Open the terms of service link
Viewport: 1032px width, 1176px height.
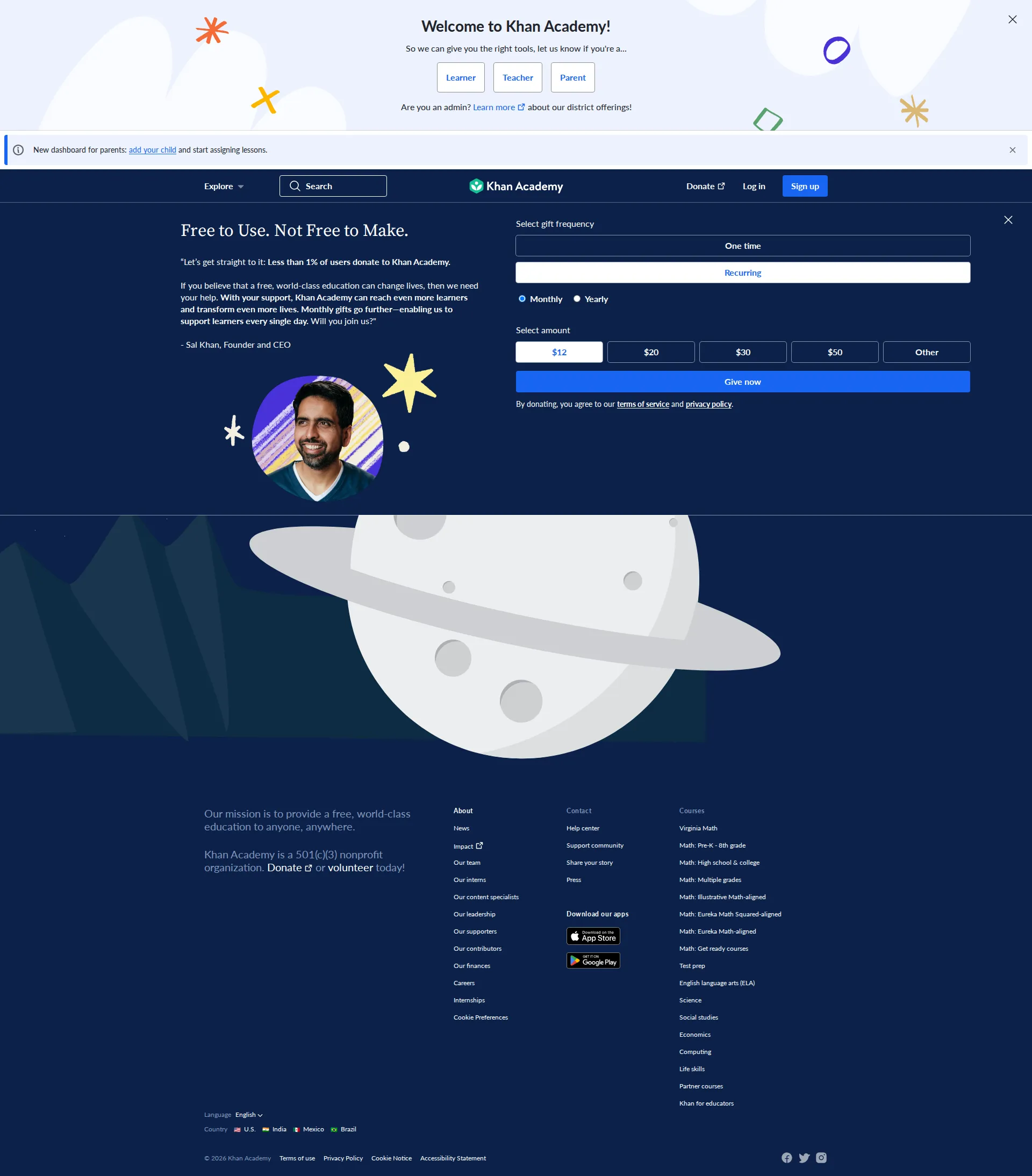tap(643, 405)
